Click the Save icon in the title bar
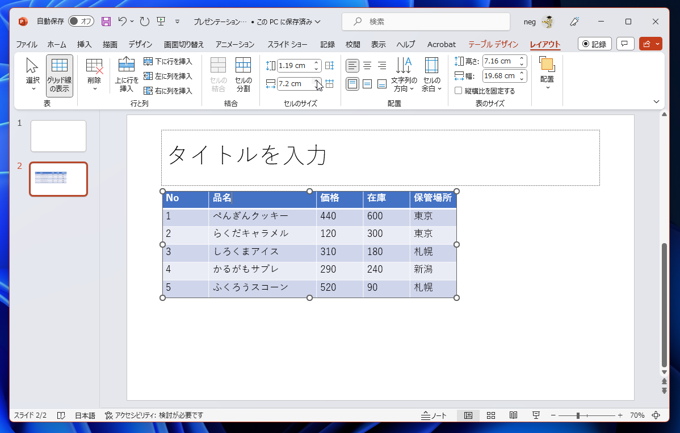This screenshot has height=433, width=680. point(106,21)
